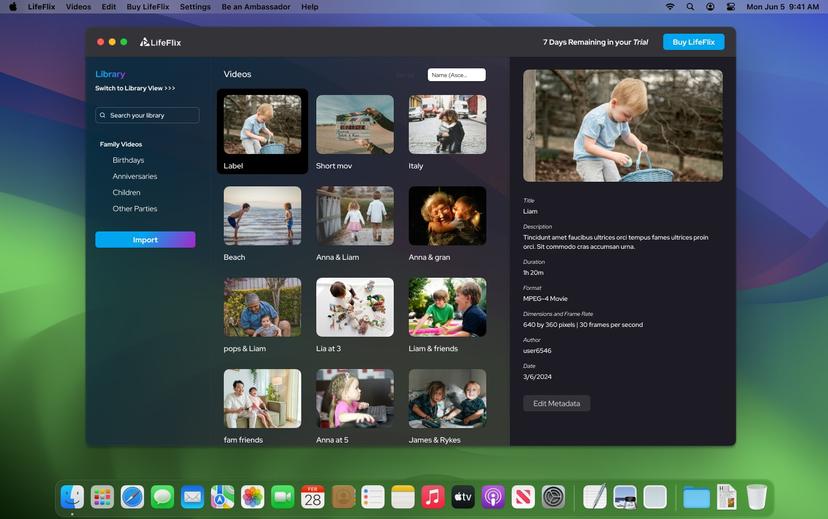Expand the Family Videos folder

[120, 144]
